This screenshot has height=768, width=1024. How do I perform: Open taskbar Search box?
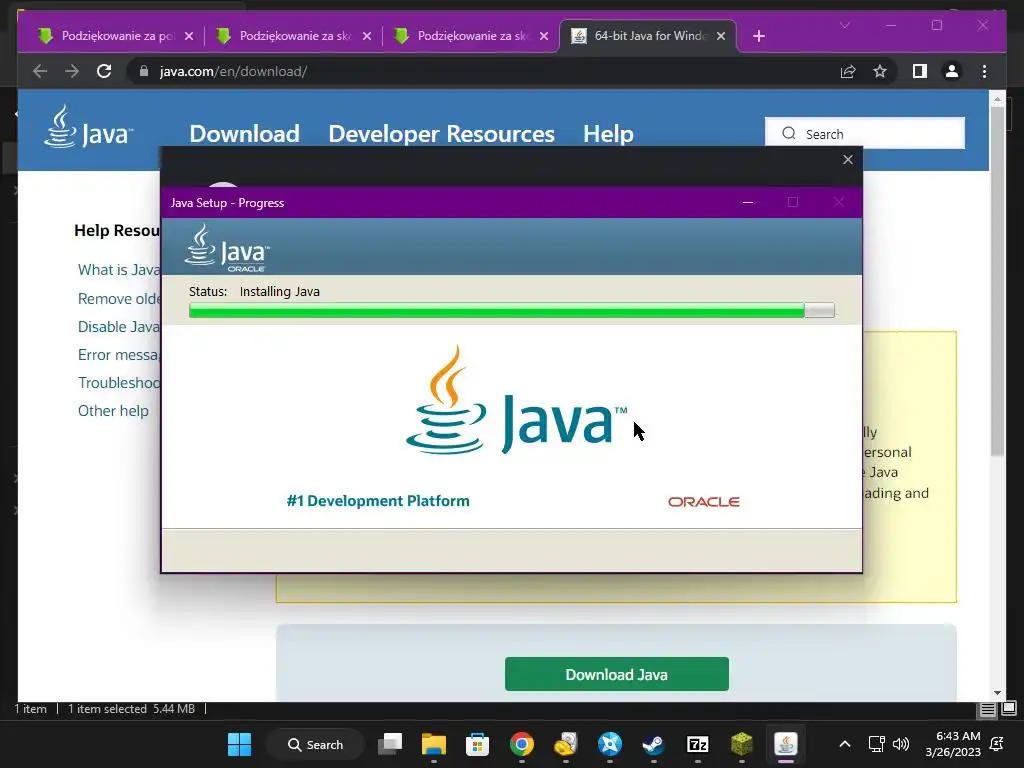[x=315, y=744]
